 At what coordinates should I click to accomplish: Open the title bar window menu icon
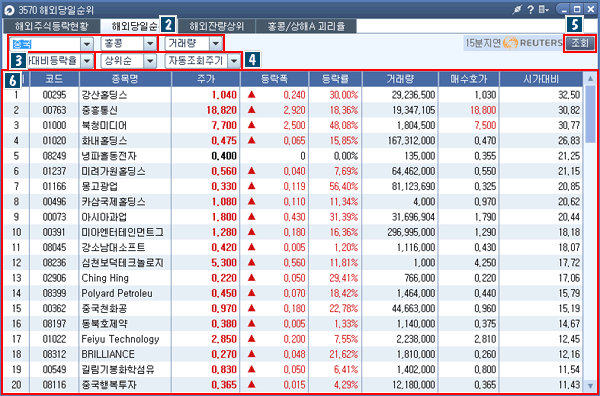(543, 10)
